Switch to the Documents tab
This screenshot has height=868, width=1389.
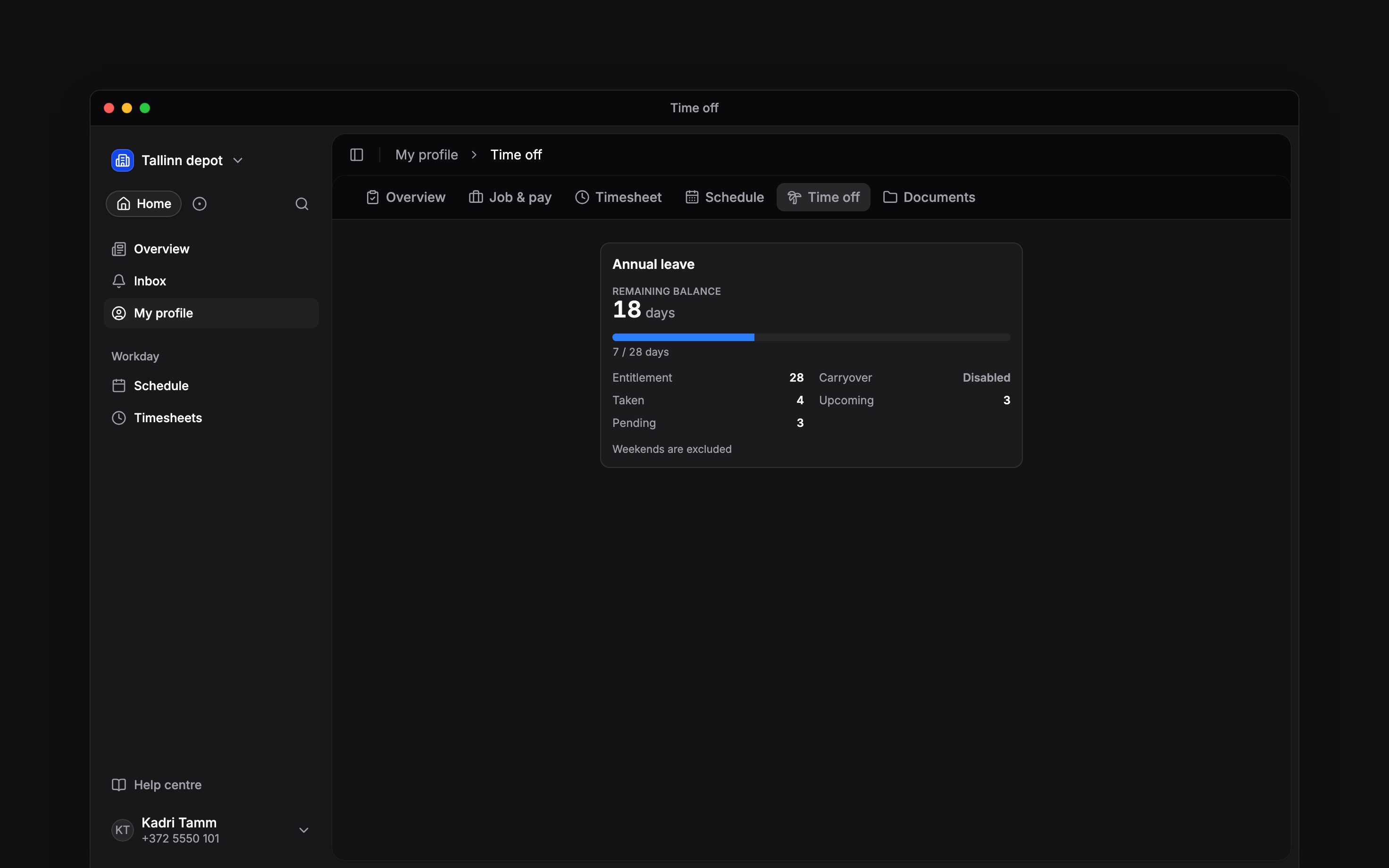(929, 198)
